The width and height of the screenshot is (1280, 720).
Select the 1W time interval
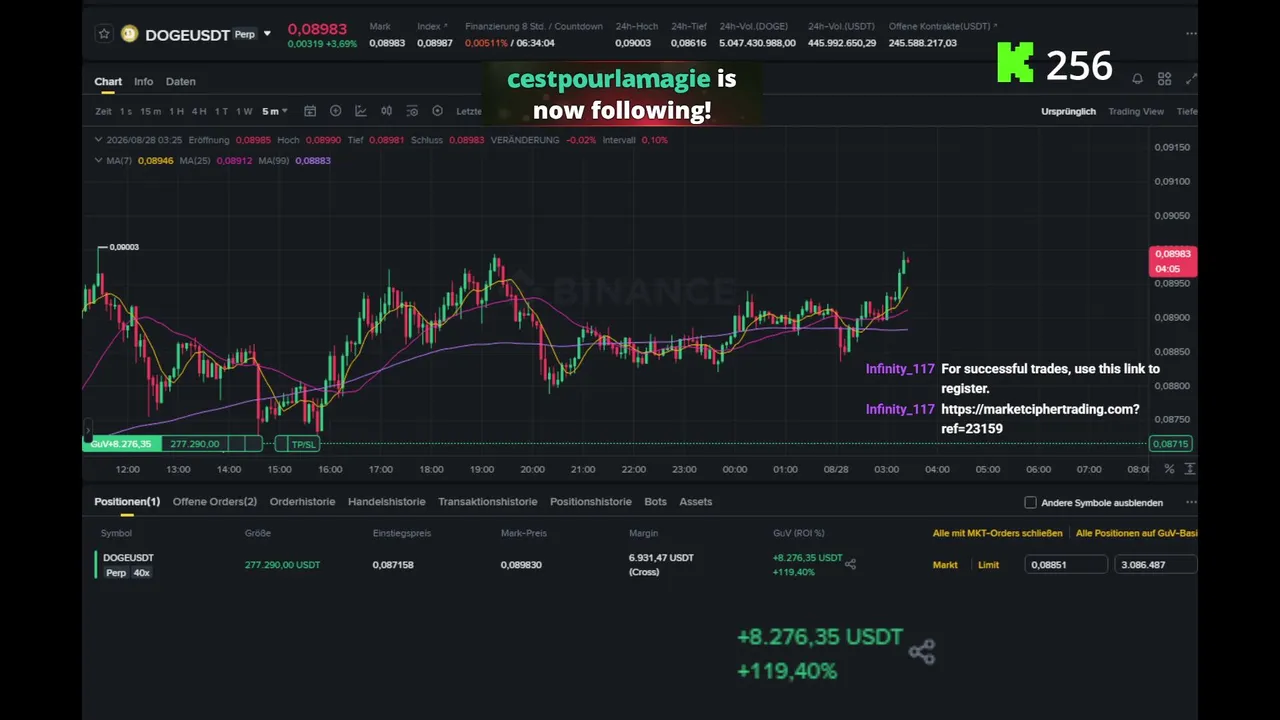[x=244, y=111]
